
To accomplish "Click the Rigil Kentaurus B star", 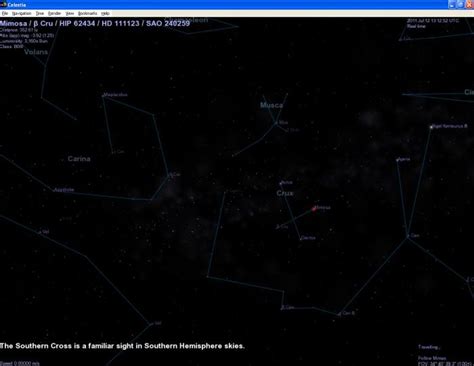I will [431, 127].
